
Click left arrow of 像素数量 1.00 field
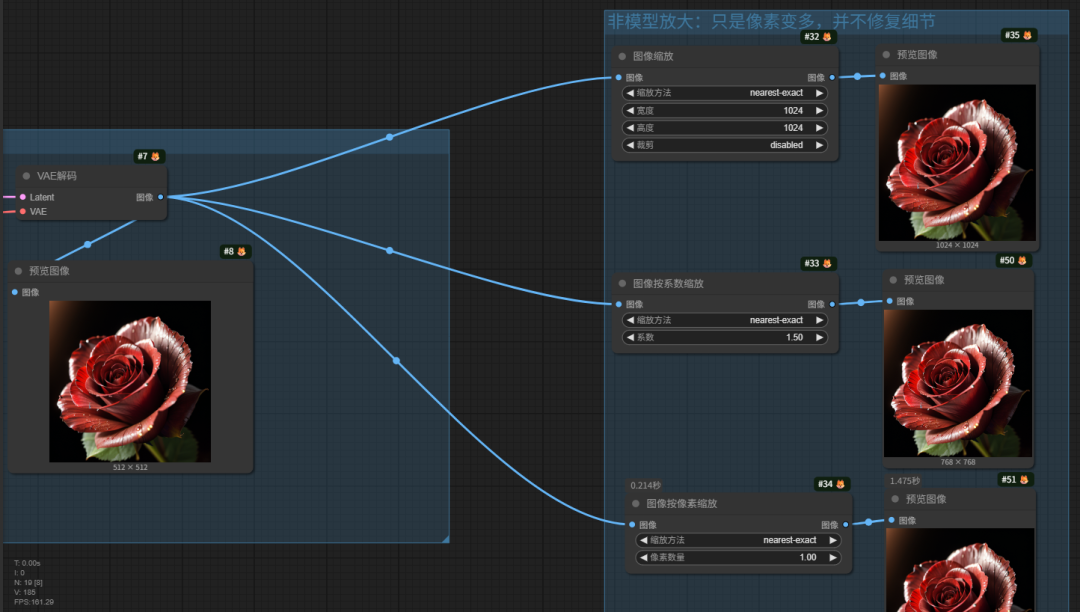click(x=643, y=558)
